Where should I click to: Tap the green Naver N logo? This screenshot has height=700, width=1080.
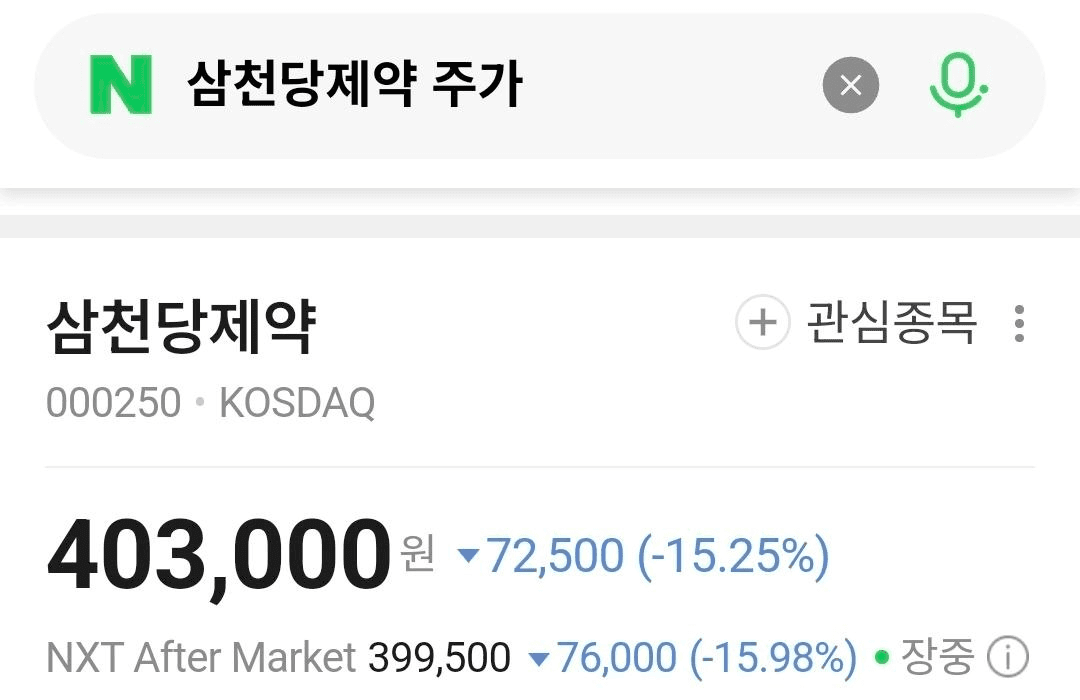(x=121, y=85)
